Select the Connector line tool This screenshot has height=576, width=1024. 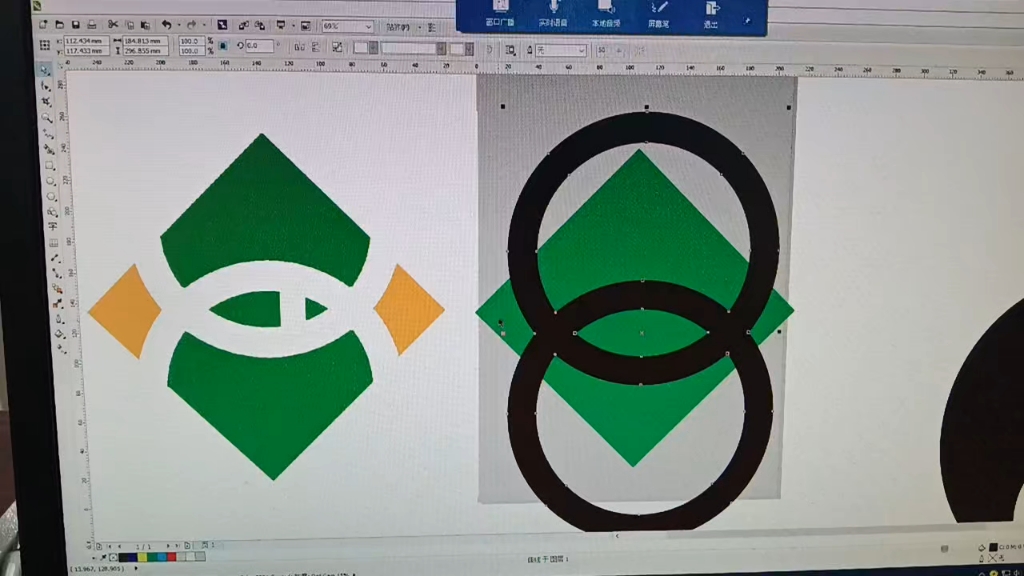56,273
